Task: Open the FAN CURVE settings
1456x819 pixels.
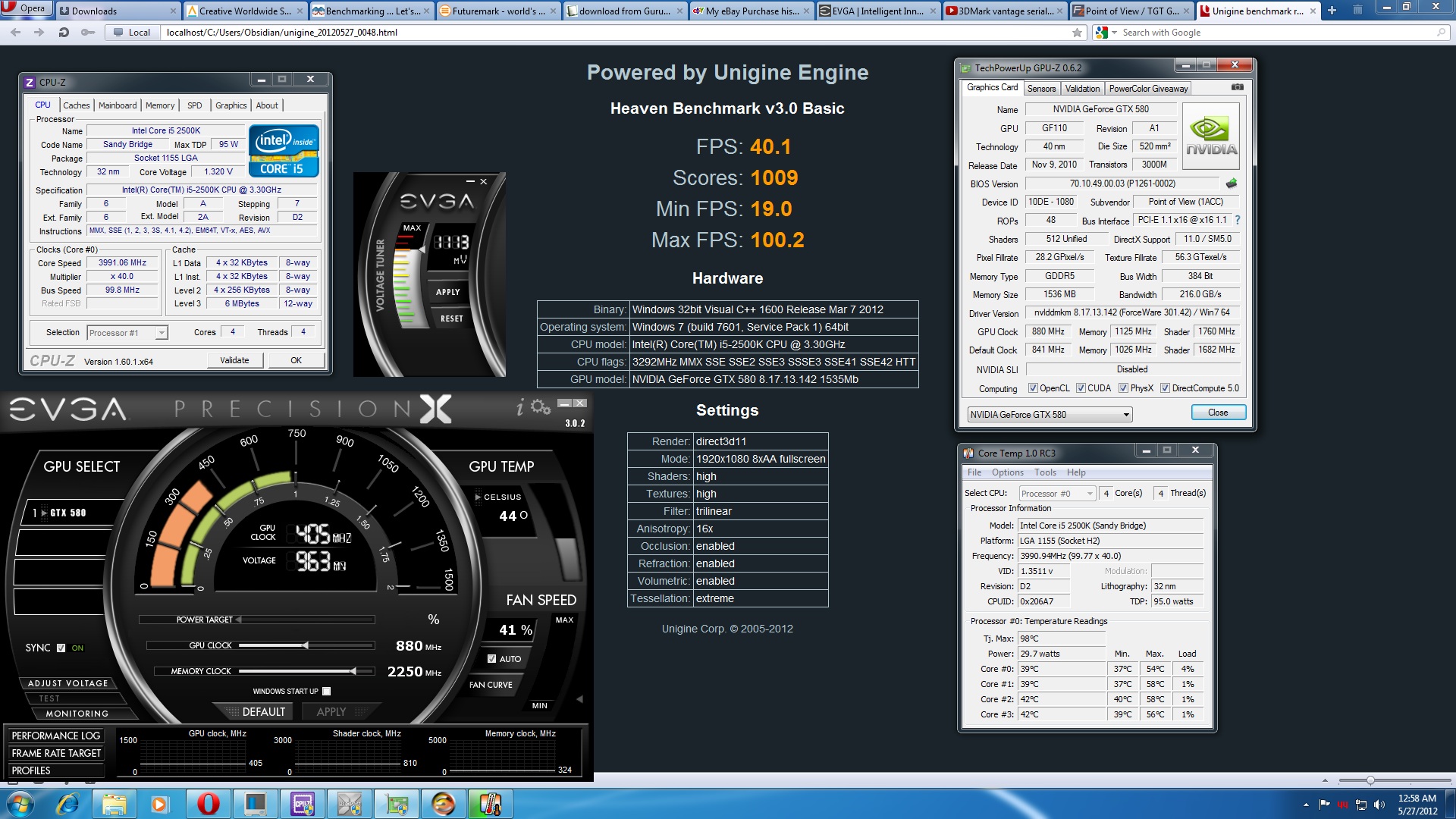Action: [491, 685]
